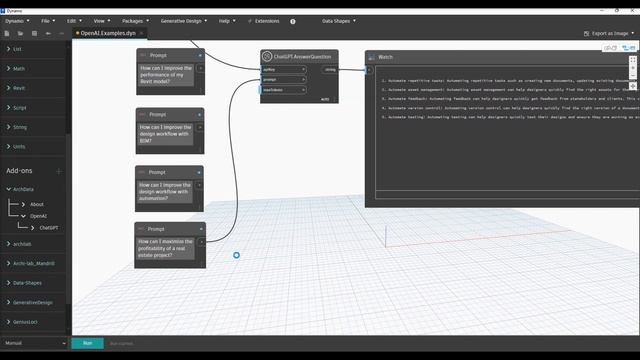Click the Watch node icon
The width and height of the screenshot is (640, 360).
[x=371, y=57]
